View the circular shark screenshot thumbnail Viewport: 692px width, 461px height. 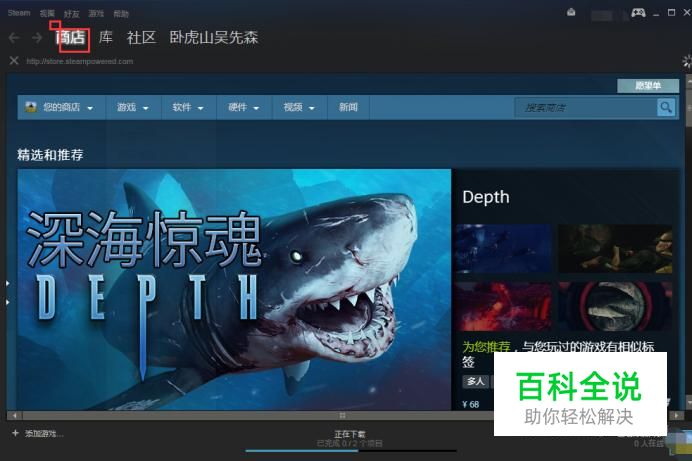click(615, 306)
